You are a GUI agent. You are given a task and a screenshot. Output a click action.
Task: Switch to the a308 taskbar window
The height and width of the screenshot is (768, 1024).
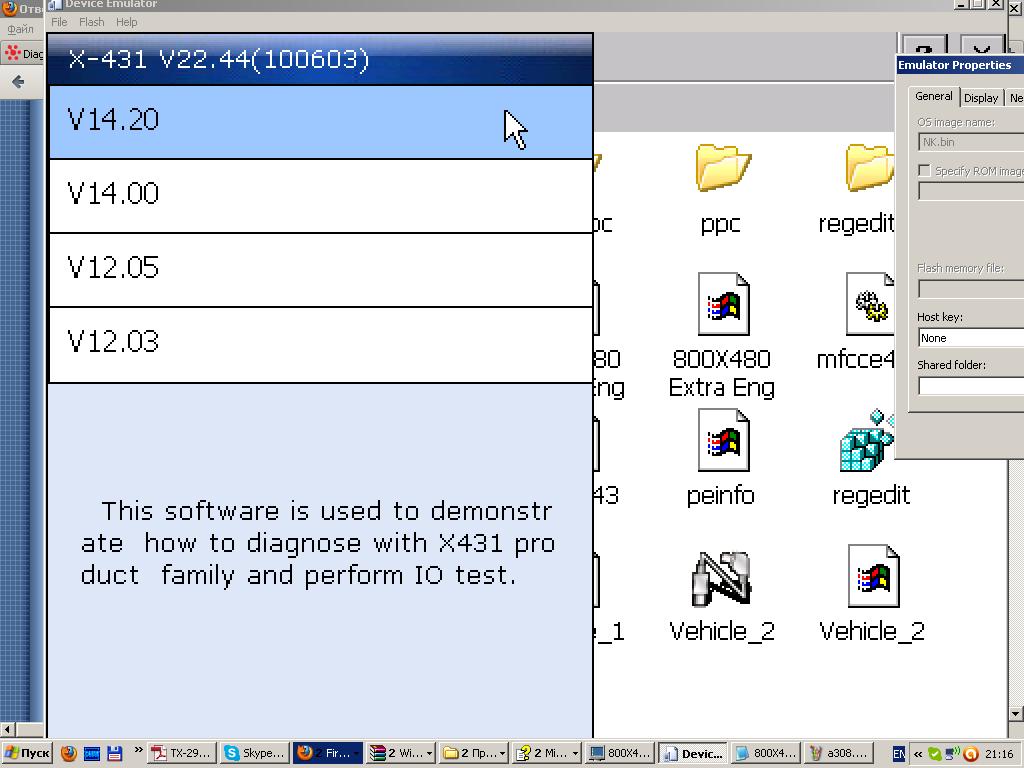coord(839,753)
